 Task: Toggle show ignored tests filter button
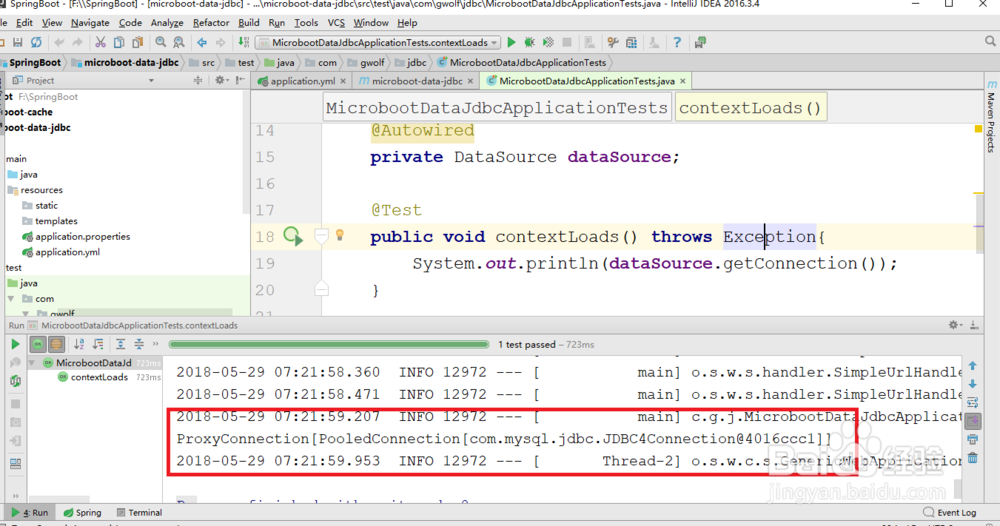coord(56,344)
